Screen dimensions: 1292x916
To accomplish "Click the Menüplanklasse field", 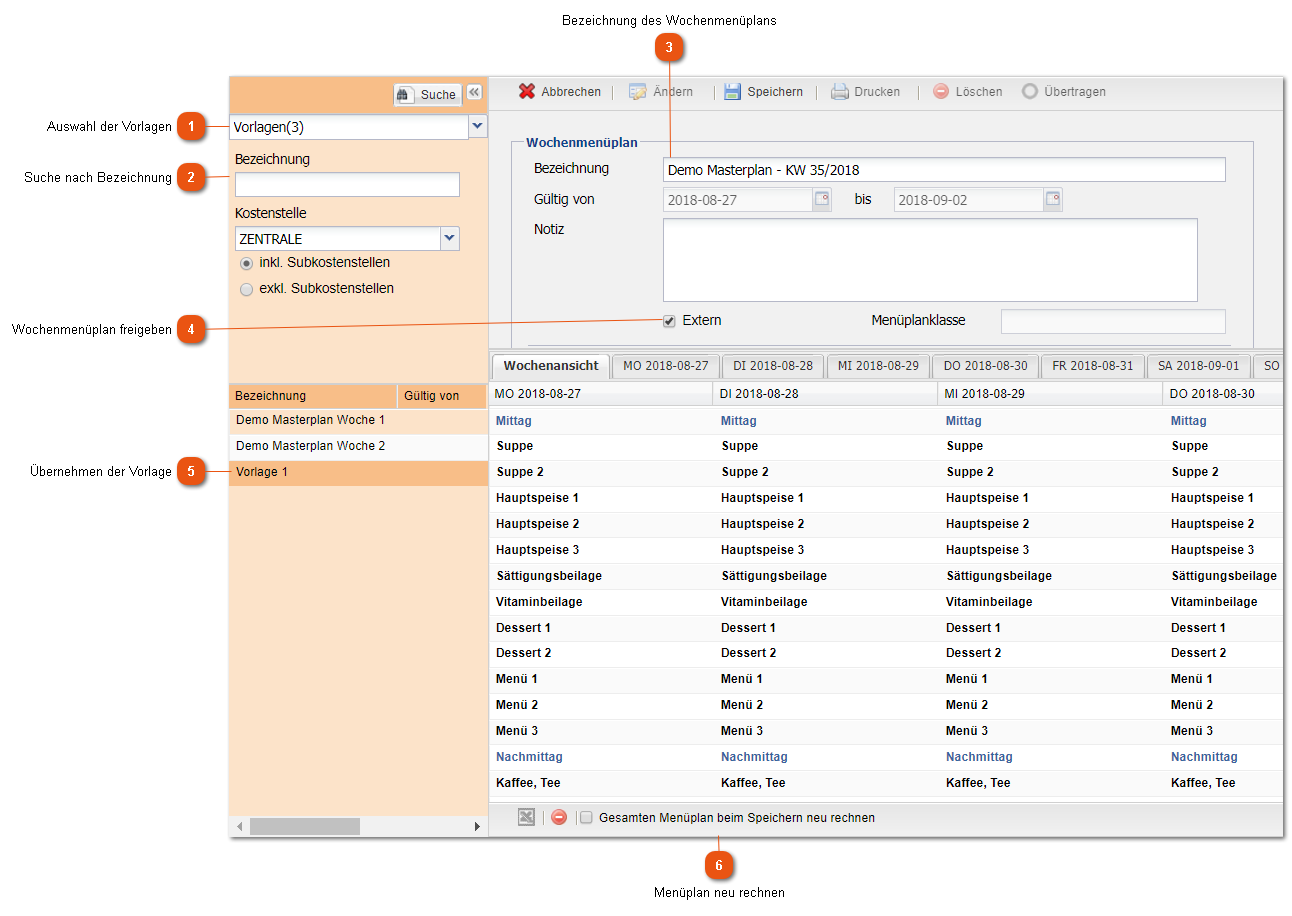I will coord(1113,321).
